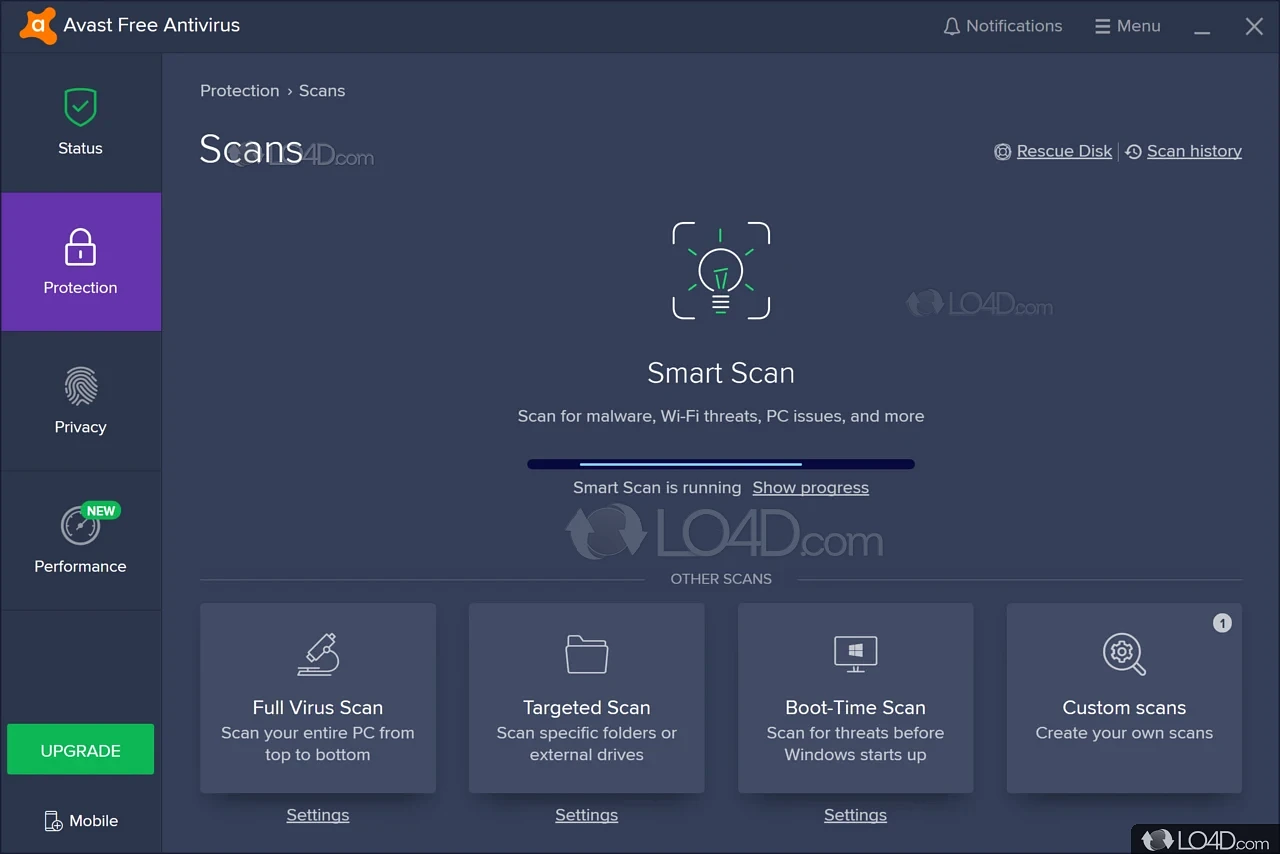Click the hamburger Menu icon

[x=1102, y=26]
